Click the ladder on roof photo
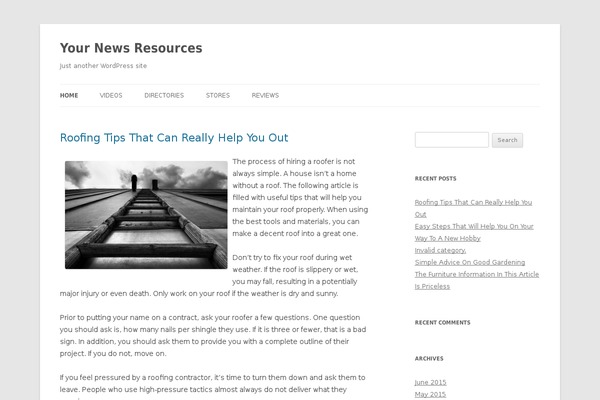 point(146,215)
